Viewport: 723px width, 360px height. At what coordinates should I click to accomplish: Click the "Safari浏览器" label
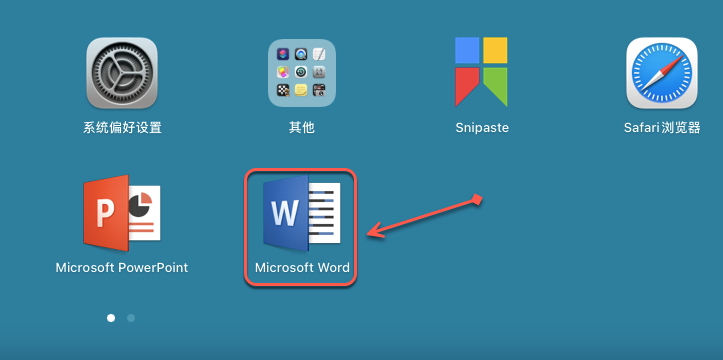[x=662, y=127]
